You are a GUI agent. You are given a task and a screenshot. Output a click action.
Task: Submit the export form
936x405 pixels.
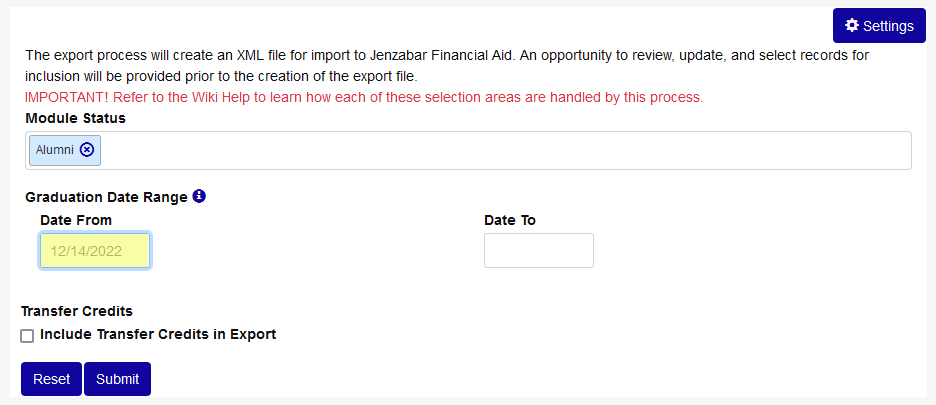pos(117,379)
